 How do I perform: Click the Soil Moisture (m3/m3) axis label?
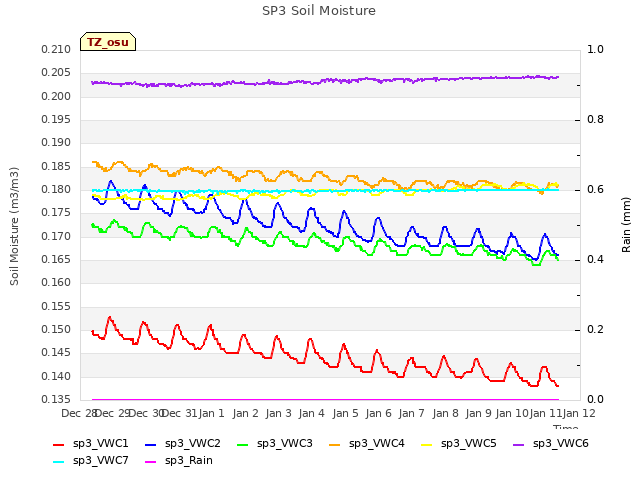coord(14,226)
